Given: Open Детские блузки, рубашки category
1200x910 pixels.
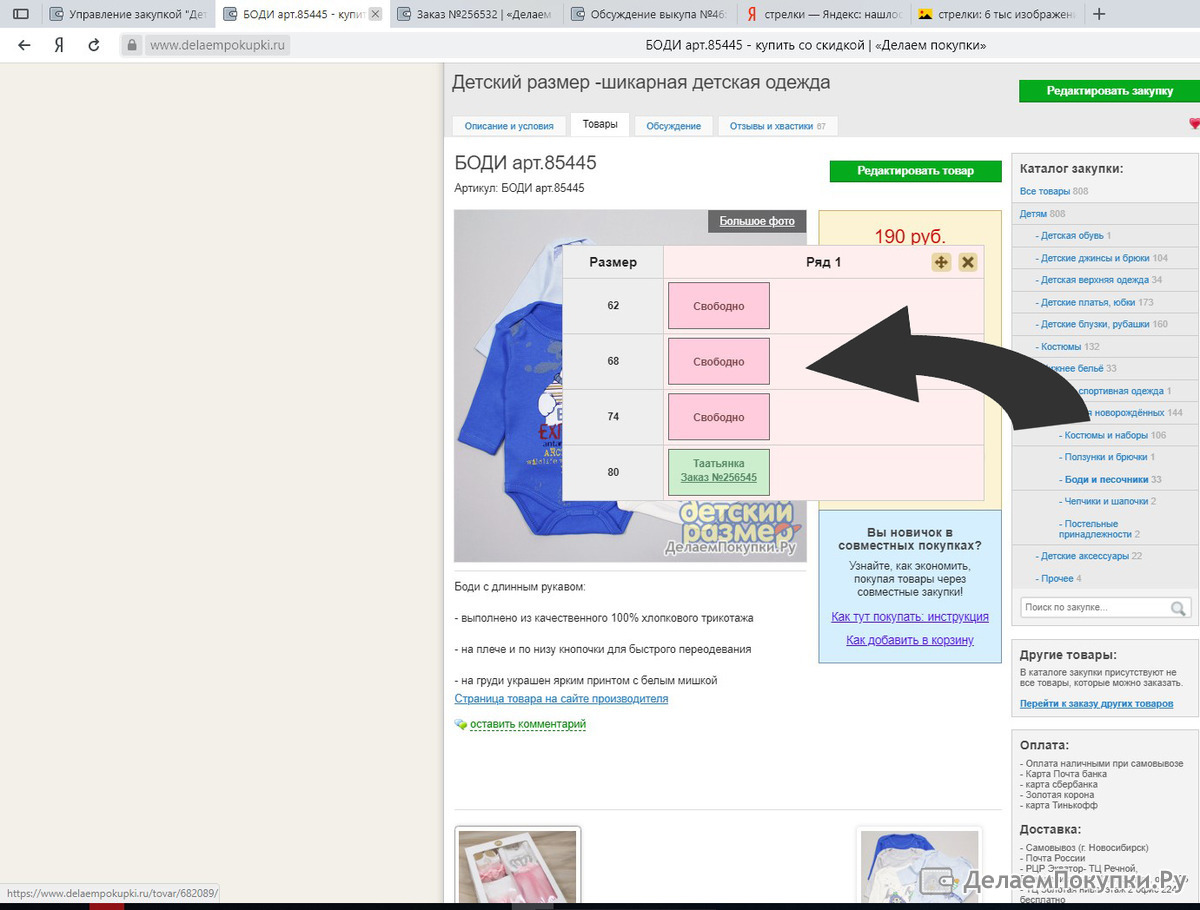Looking at the screenshot, I should (1095, 324).
